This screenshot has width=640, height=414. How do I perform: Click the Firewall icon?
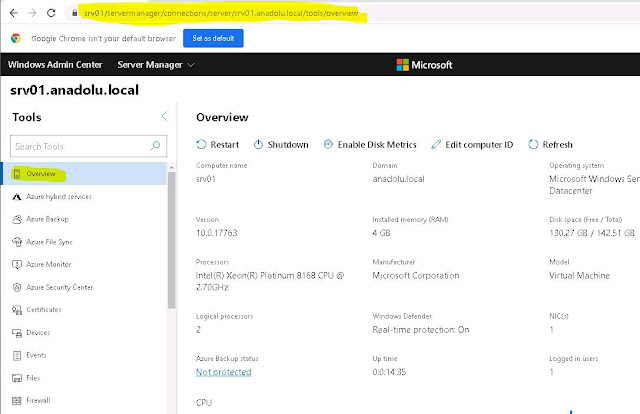[x=17, y=401]
